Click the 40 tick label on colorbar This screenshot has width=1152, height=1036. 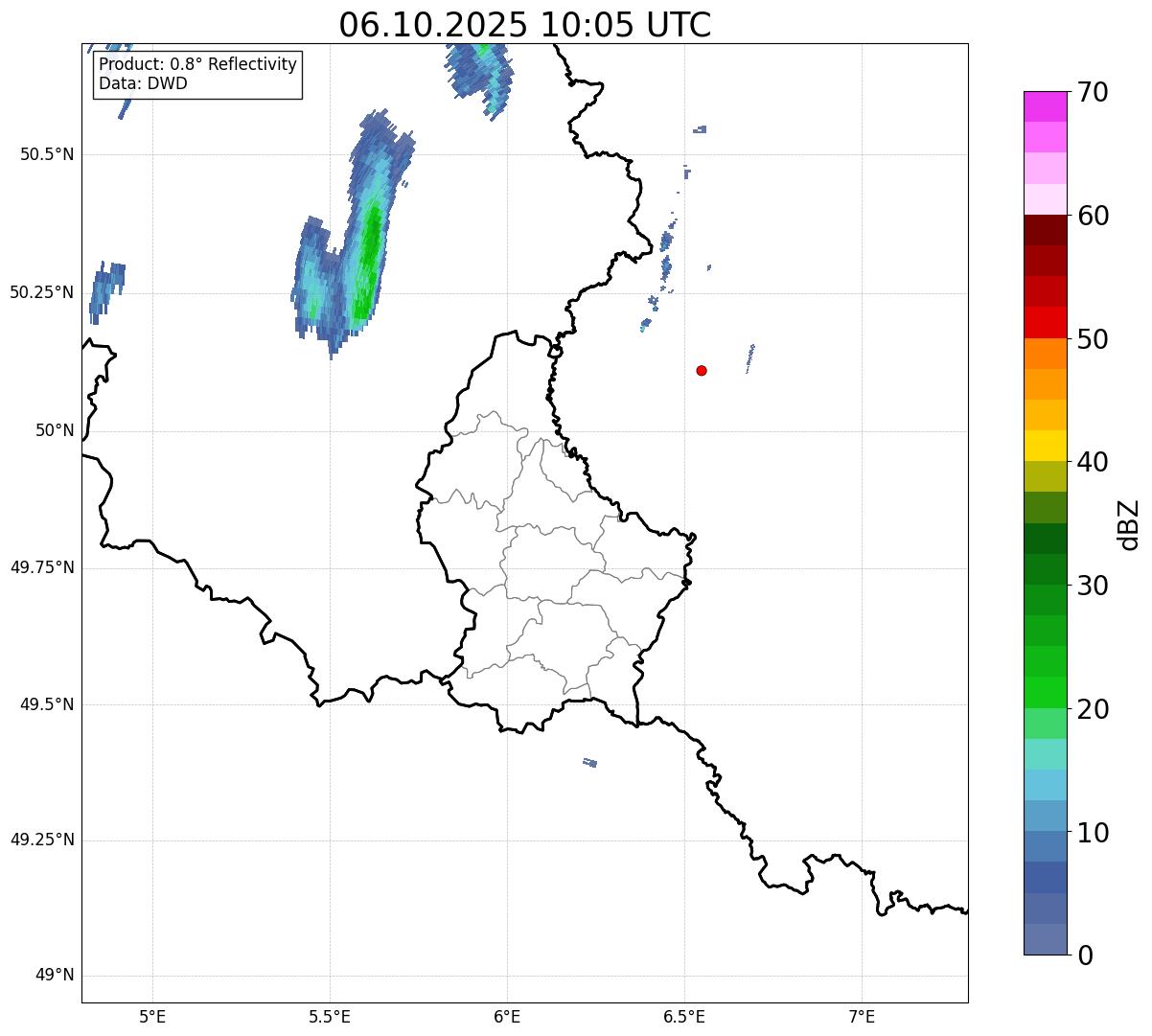coord(1092,462)
